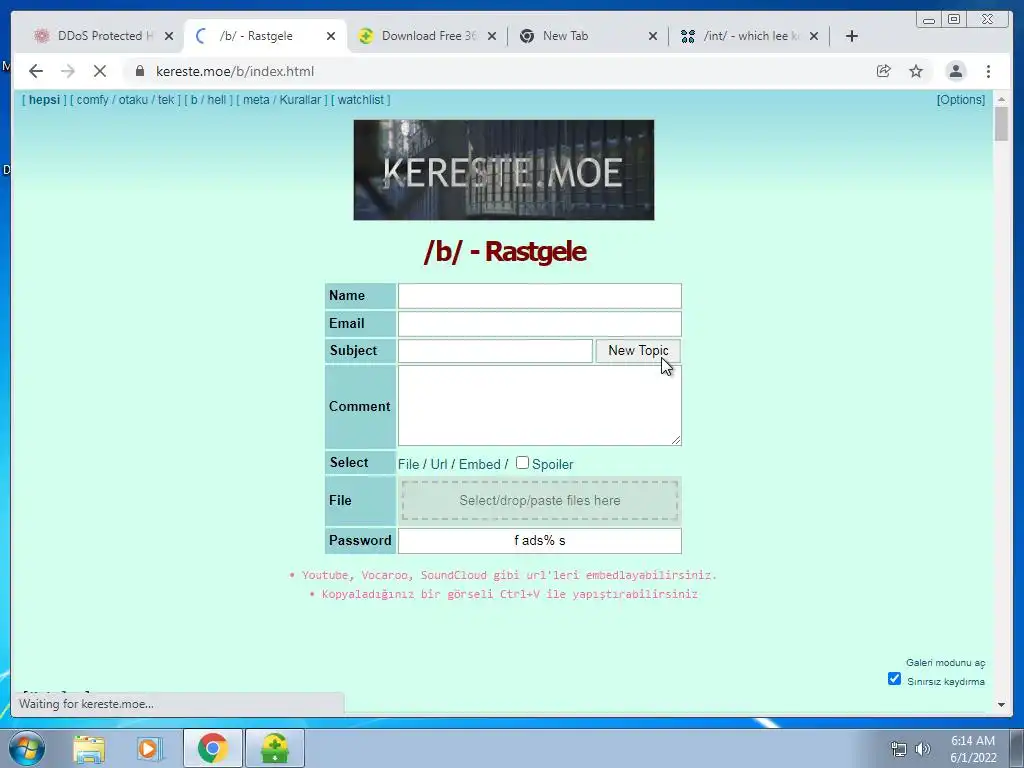
Task: Open the [Options] link
Action: pos(961,100)
